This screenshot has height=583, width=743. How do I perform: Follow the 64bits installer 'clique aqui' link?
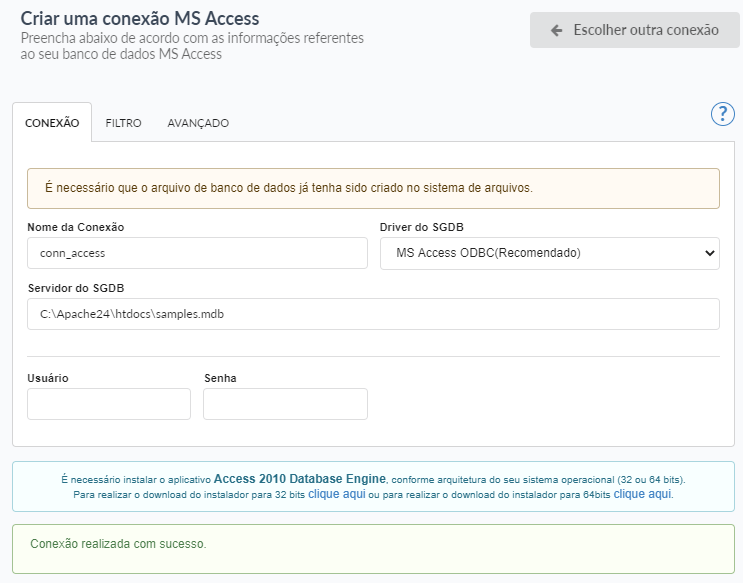[642, 494]
